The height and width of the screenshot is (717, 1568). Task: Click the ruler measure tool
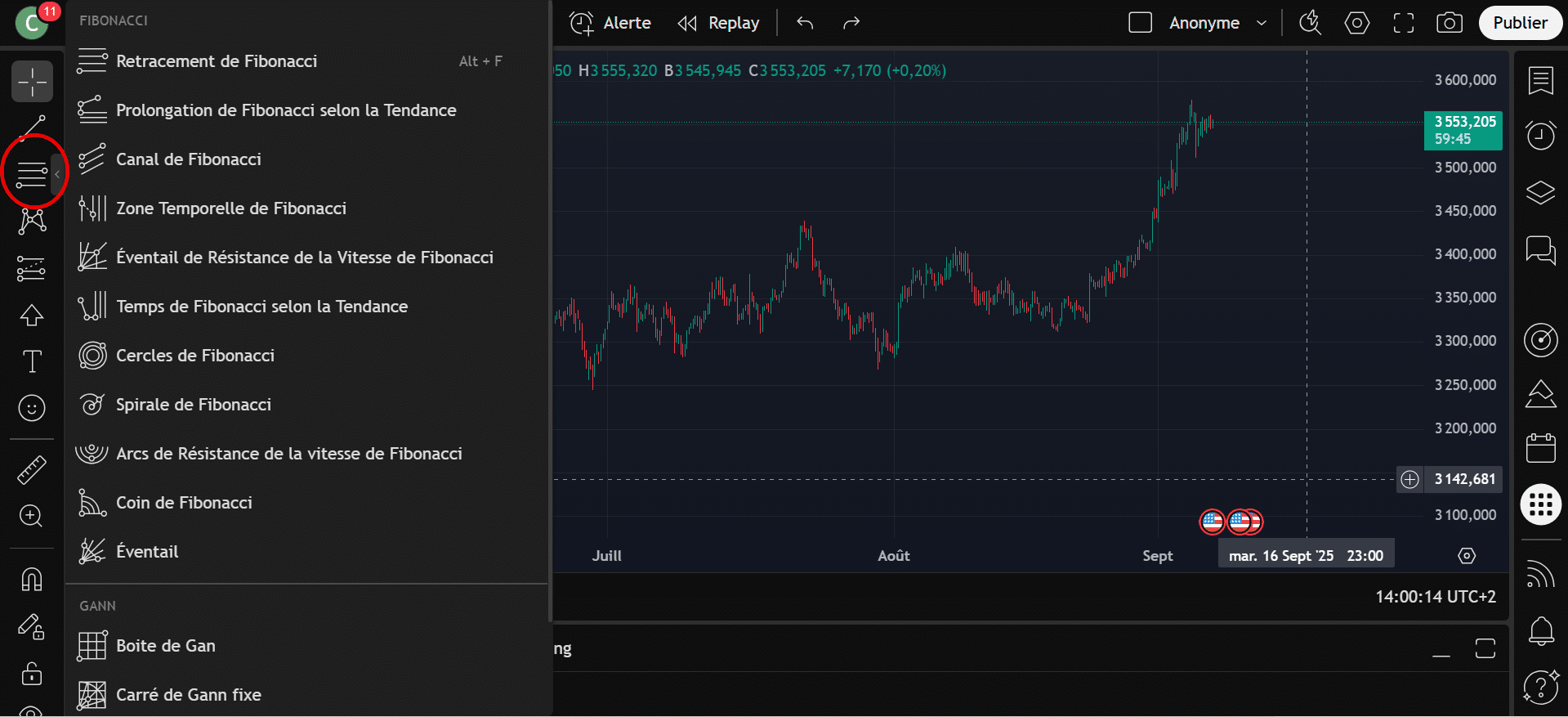click(32, 470)
